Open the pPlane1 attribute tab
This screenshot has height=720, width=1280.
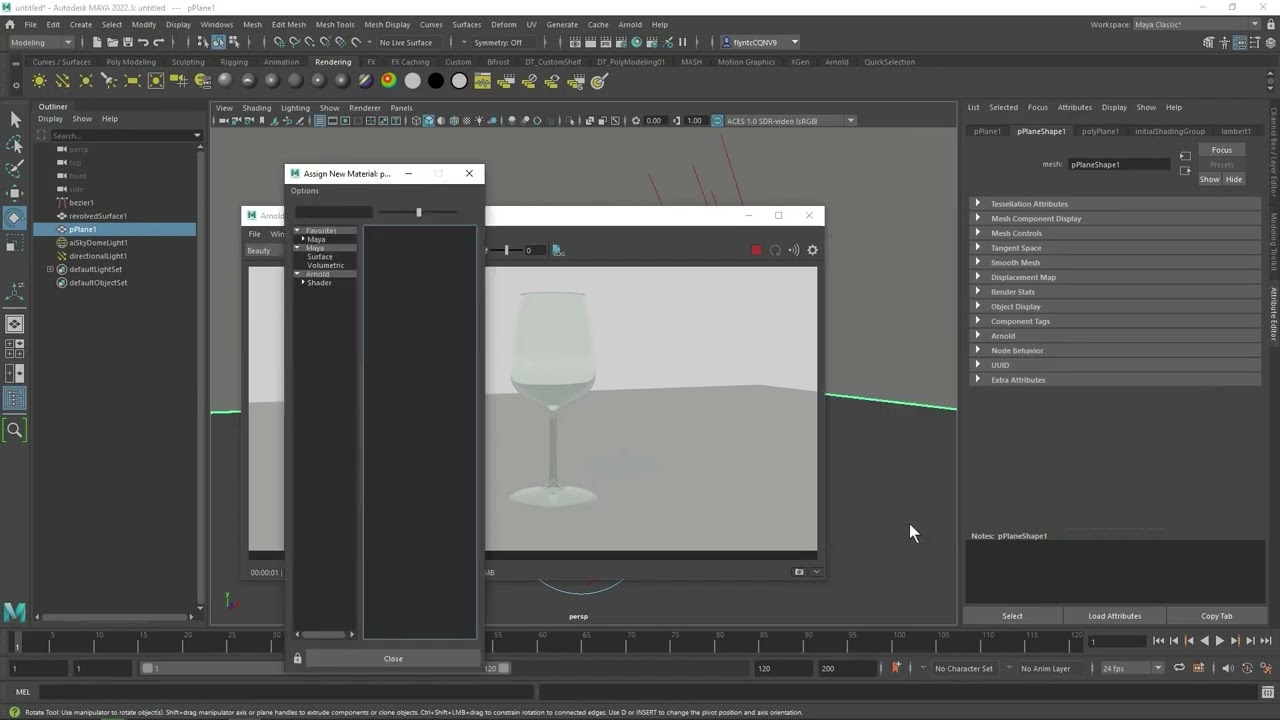tap(987, 131)
